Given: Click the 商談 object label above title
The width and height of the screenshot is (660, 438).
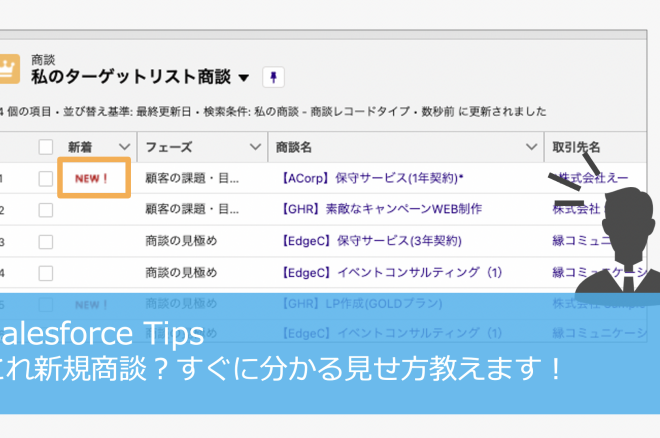Looking at the screenshot, I should pyautogui.click(x=43, y=60).
